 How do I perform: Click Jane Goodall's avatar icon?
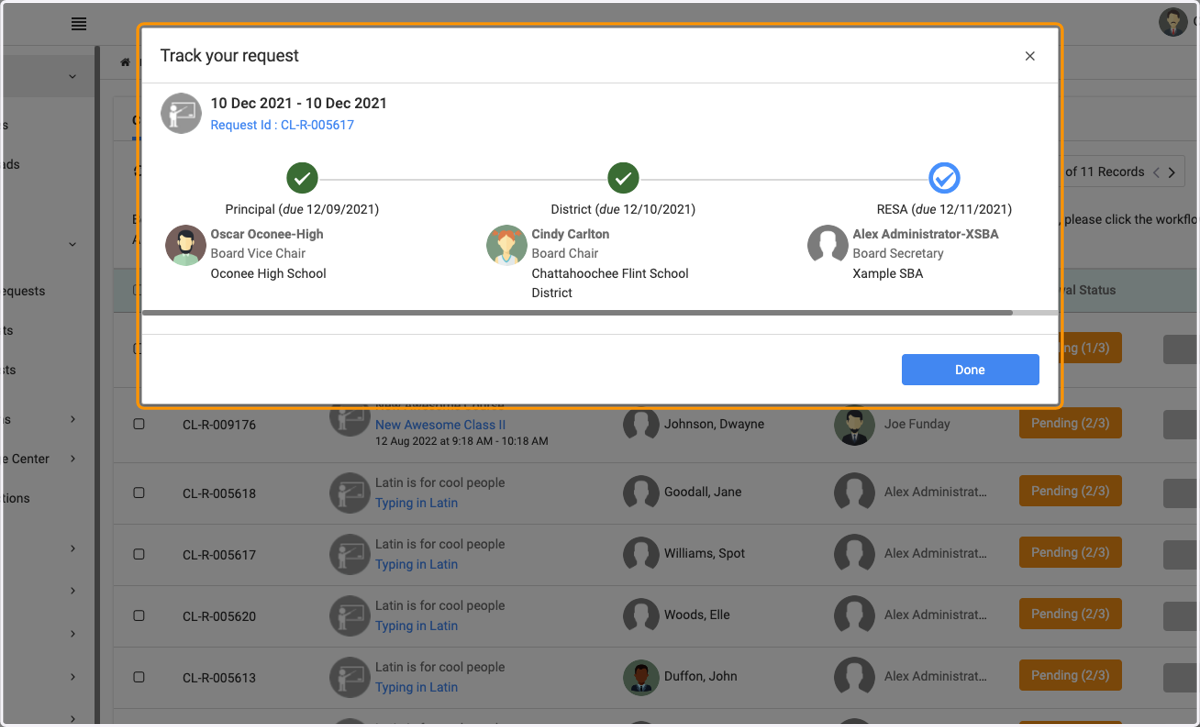(x=641, y=492)
